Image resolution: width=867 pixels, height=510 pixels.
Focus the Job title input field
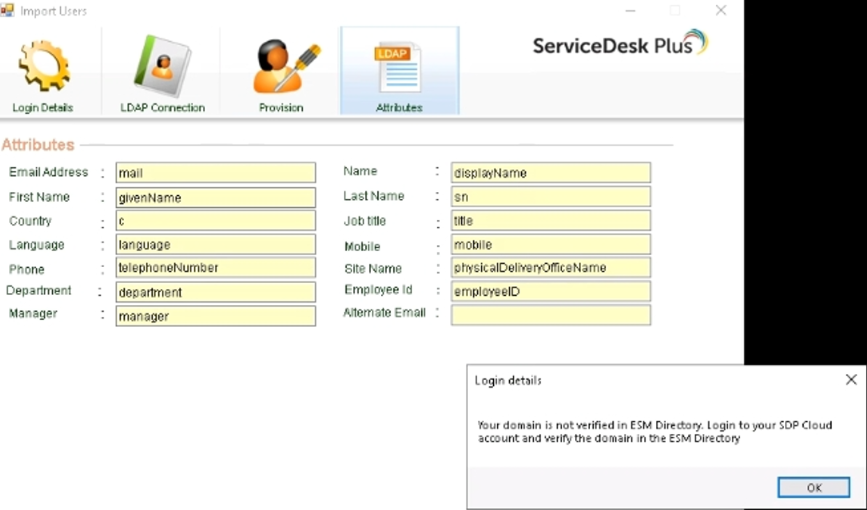[x=551, y=221]
